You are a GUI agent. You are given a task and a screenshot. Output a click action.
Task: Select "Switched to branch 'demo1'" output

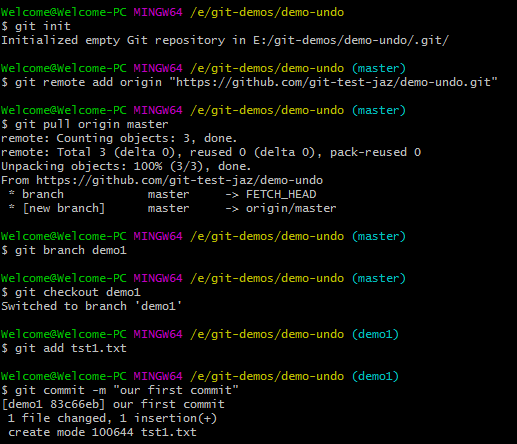click(92, 306)
